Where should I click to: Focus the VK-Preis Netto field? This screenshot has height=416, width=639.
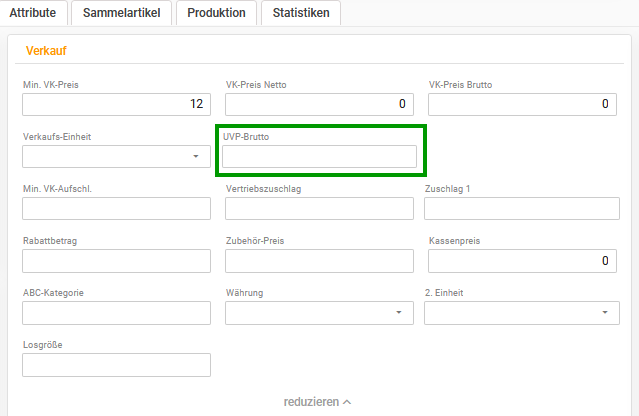point(319,104)
